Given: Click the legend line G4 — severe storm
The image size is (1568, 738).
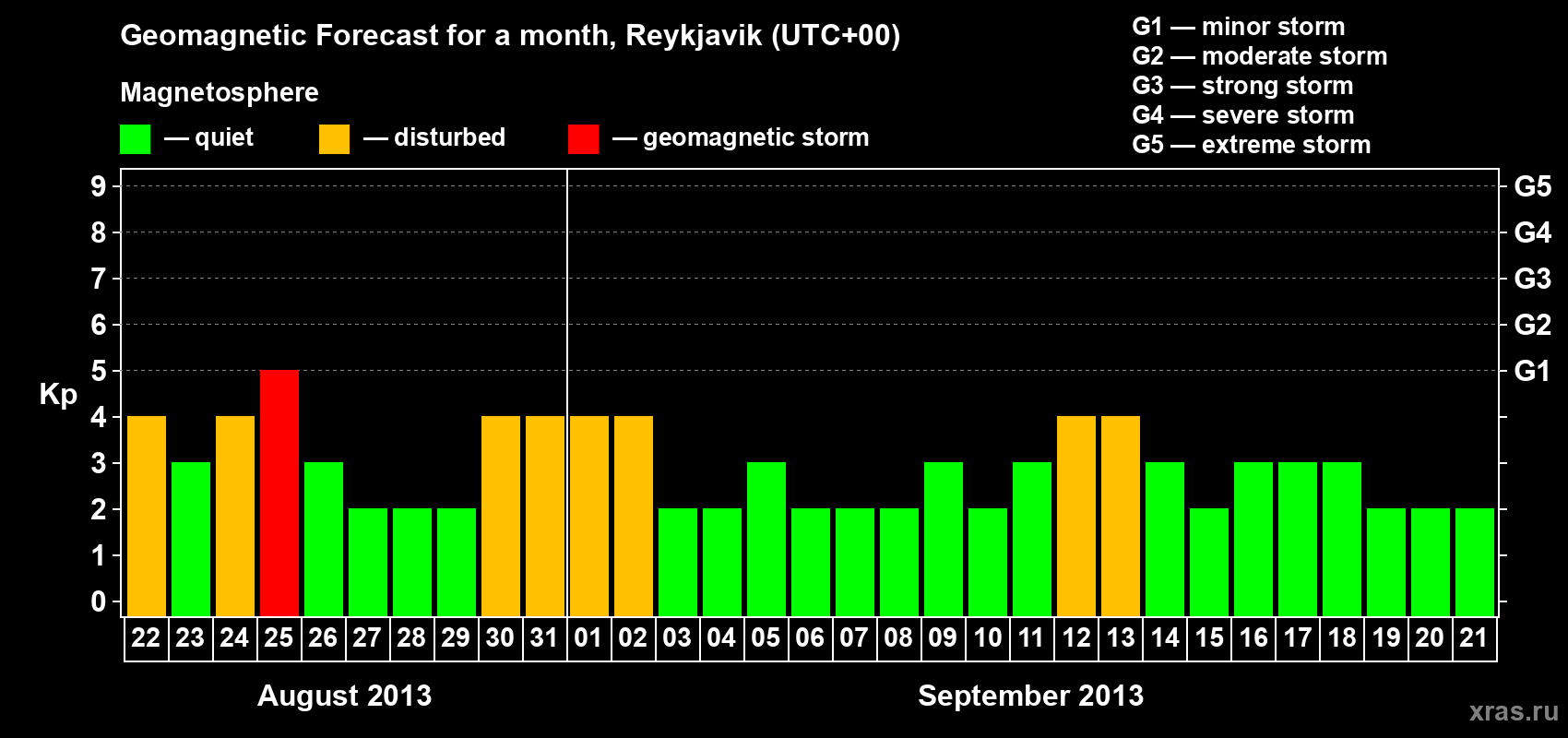Looking at the screenshot, I should click(1243, 115).
